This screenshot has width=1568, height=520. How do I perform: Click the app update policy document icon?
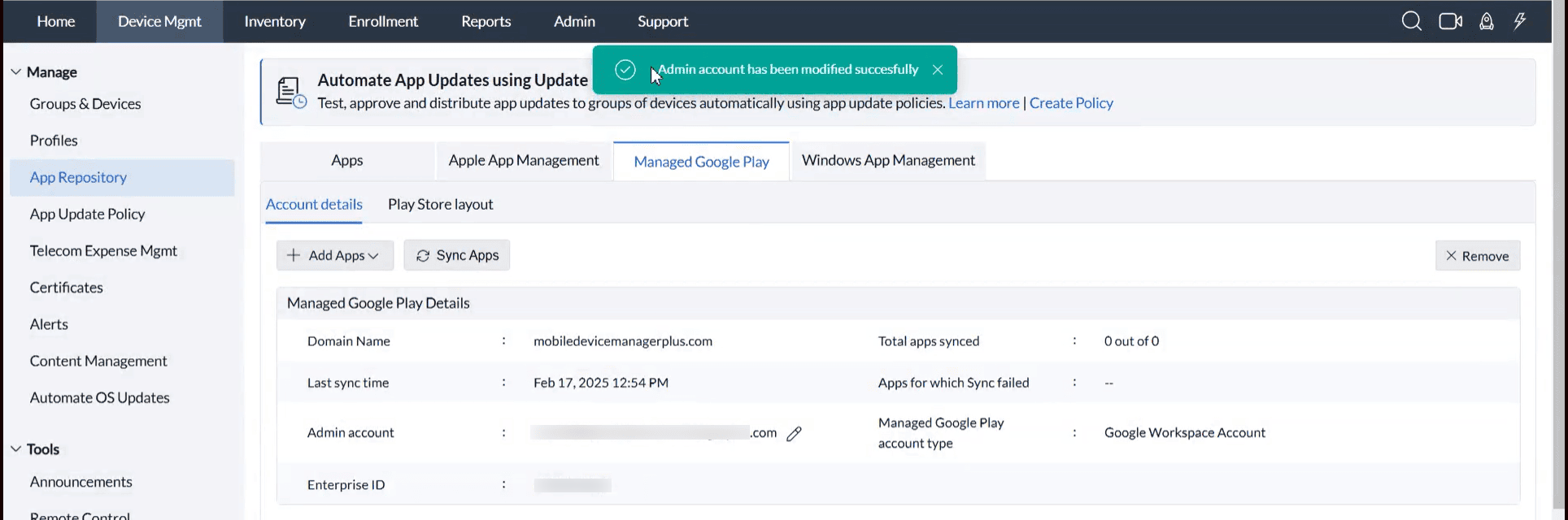click(x=290, y=92)
